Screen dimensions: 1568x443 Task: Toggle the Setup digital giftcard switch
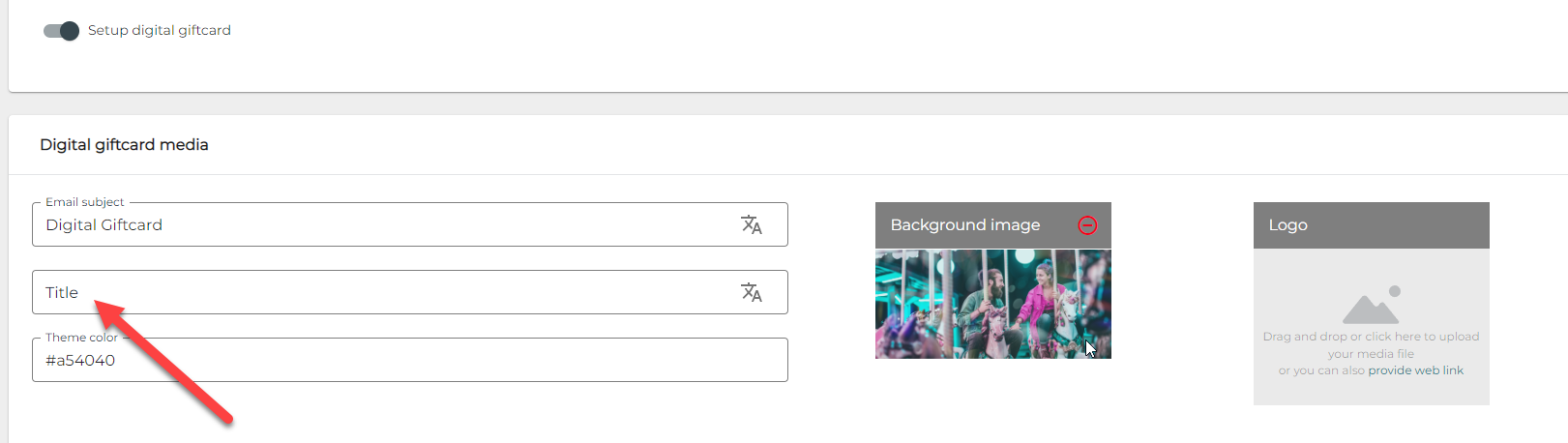pyautogui.click(x=61, y=31)
